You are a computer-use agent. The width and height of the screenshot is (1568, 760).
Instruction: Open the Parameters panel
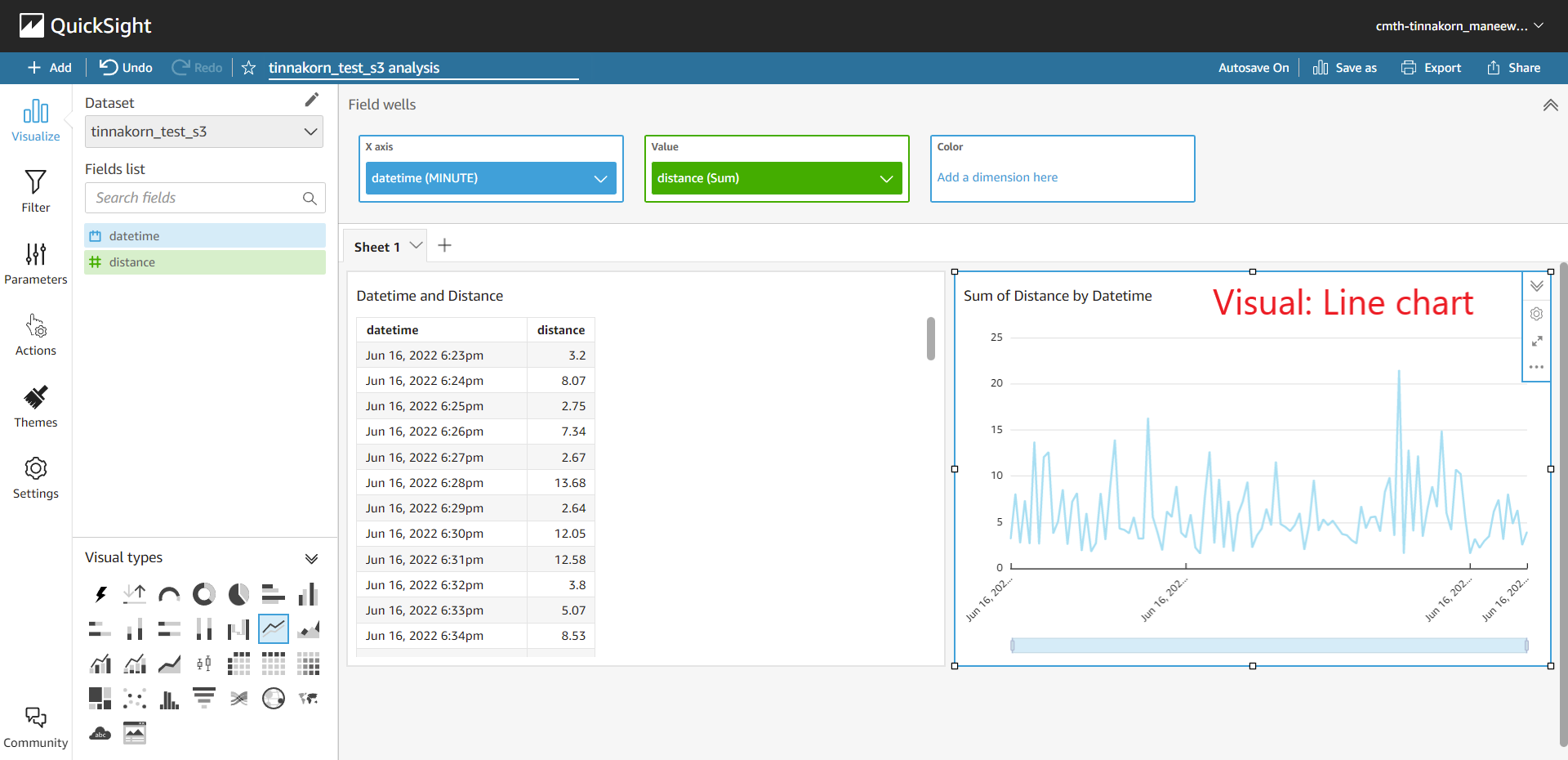click(x=35, y=263)
